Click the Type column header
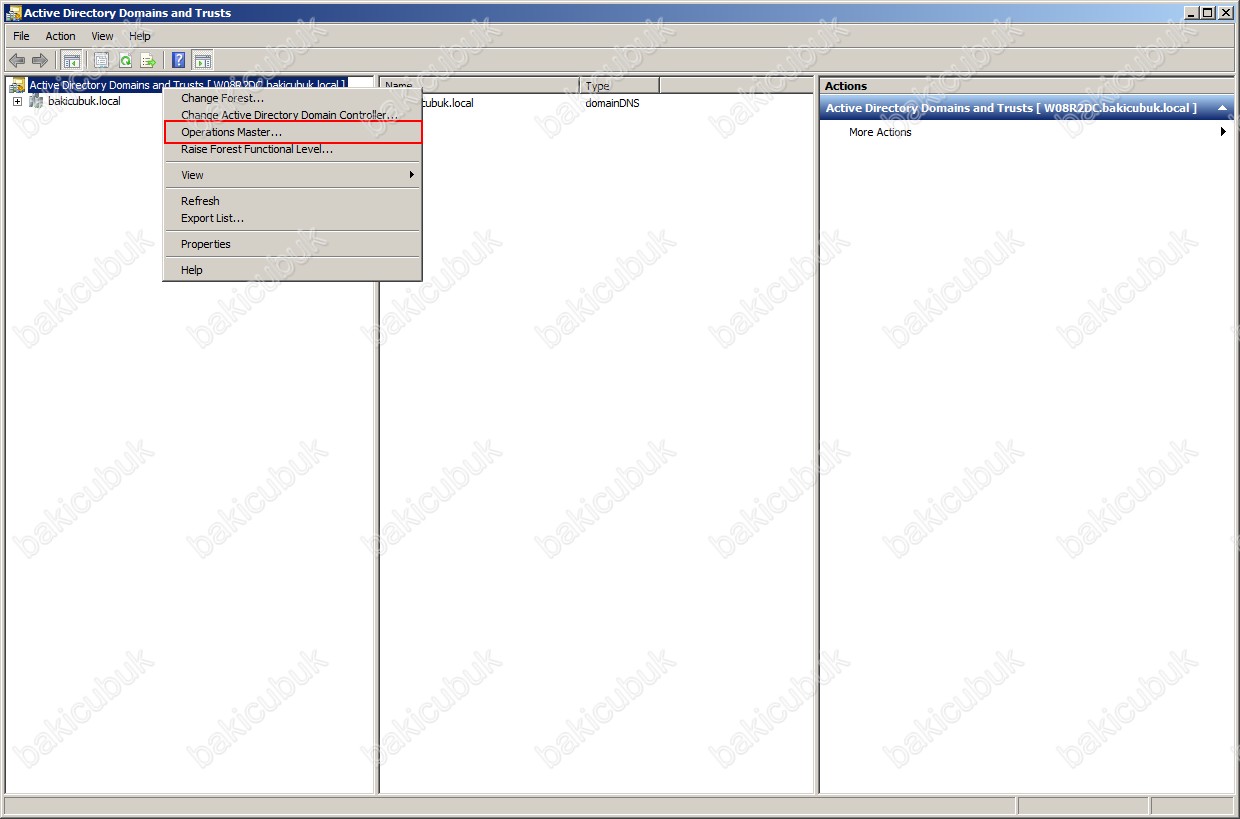Viewport: 1240px width, 819px height. [x=620, y=85]
